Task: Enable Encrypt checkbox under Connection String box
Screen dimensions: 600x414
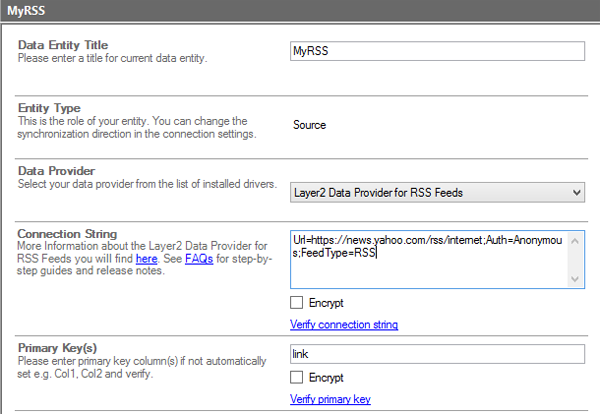Action: (296, 303)
